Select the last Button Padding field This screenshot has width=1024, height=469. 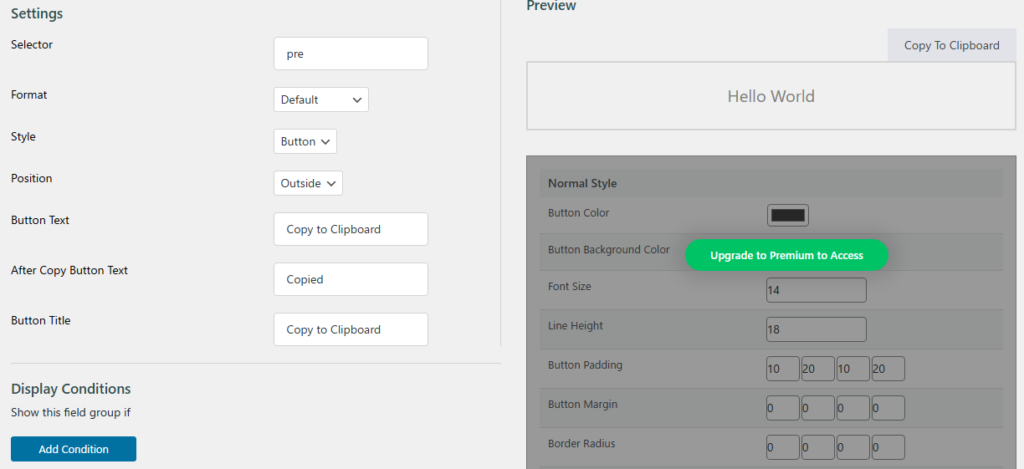coord(888,369)
